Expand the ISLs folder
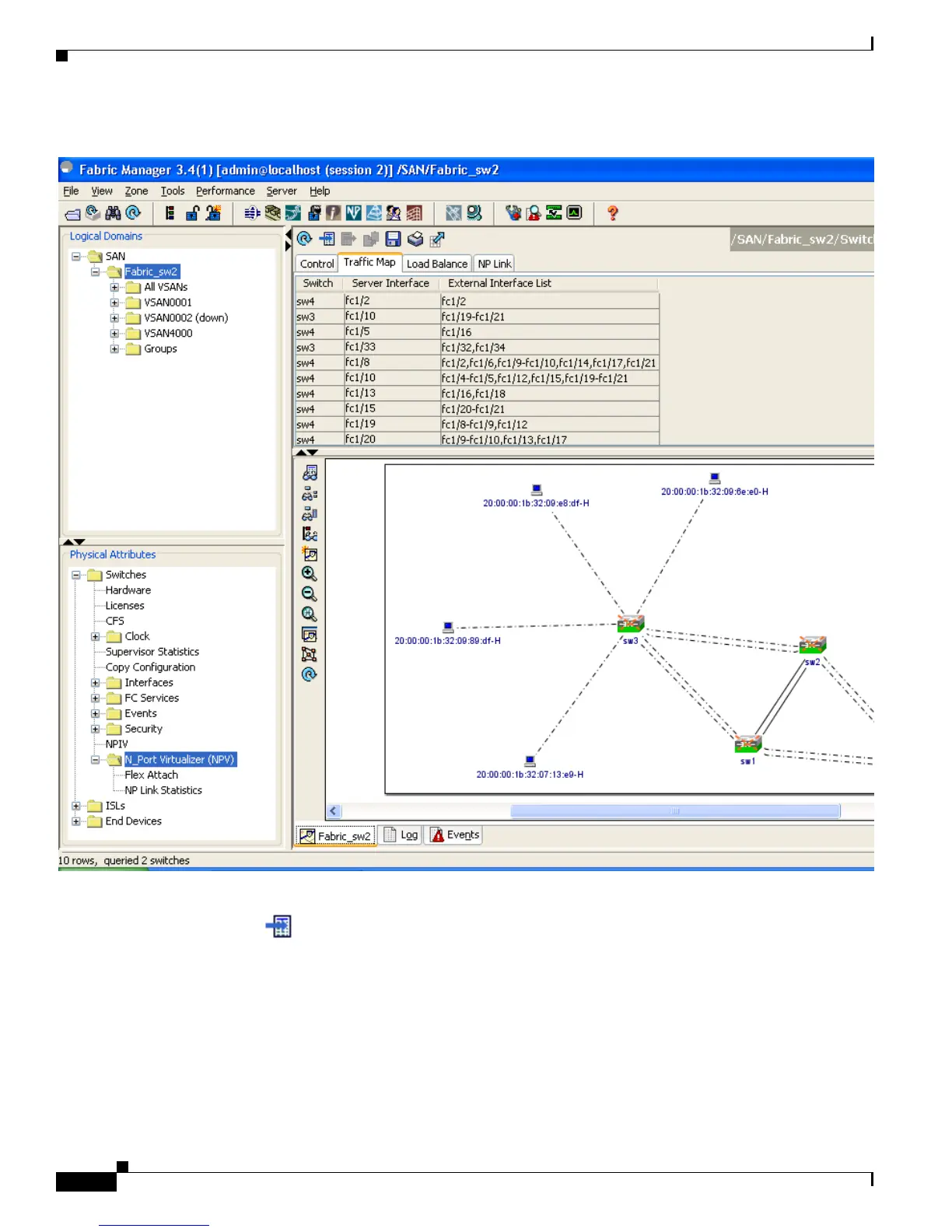Image resolution: width=952 pixels, height=1232 pixels. (x=76, y=806)
